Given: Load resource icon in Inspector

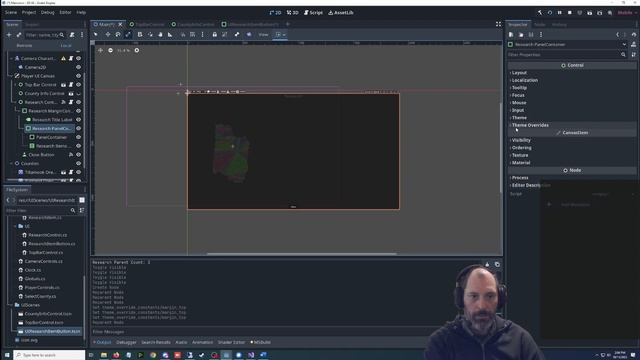Looking at the screenshot, I should click(521, 35).
